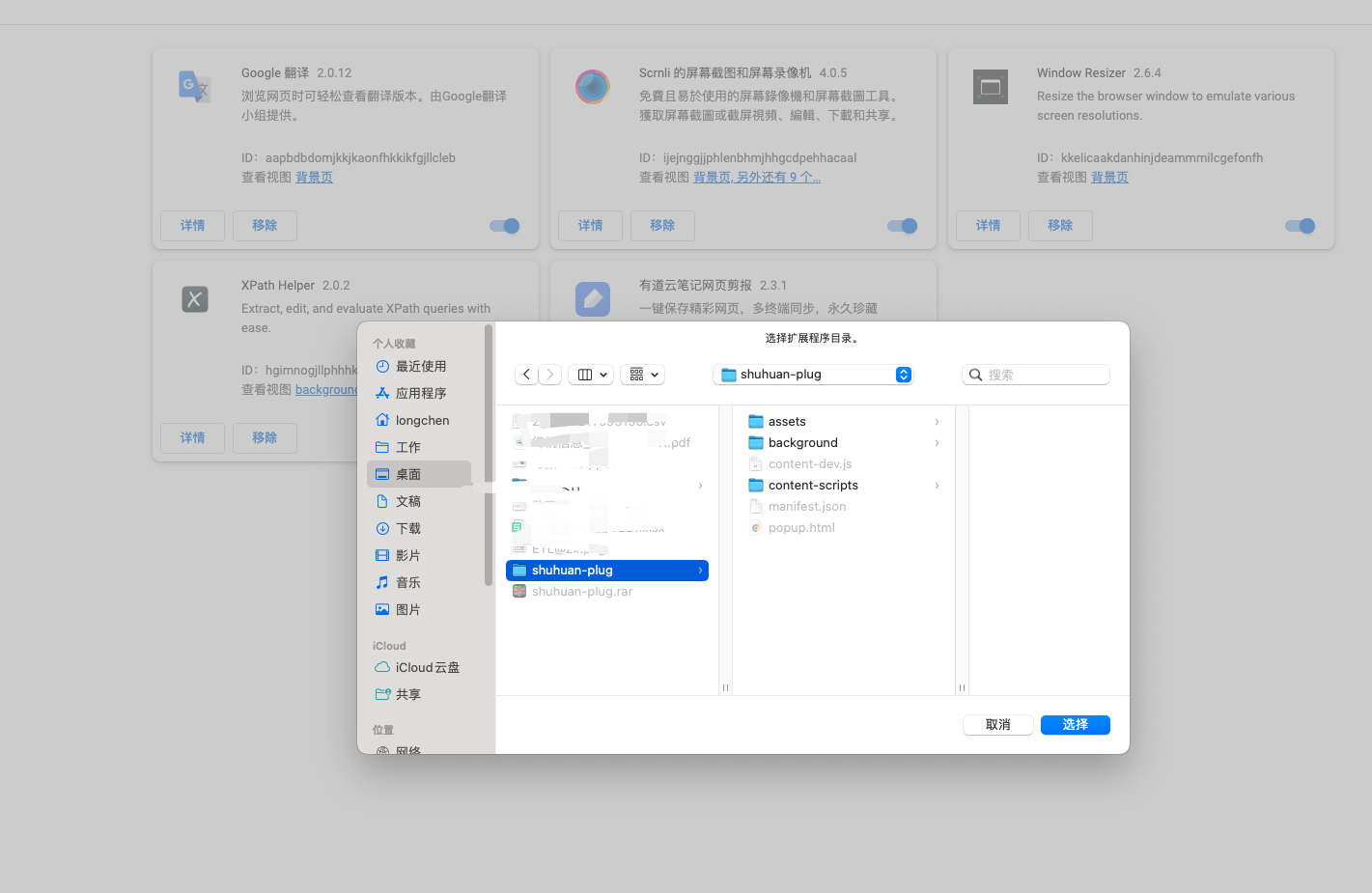Click the clock icon beside 最近使用

tap(382, 367)
